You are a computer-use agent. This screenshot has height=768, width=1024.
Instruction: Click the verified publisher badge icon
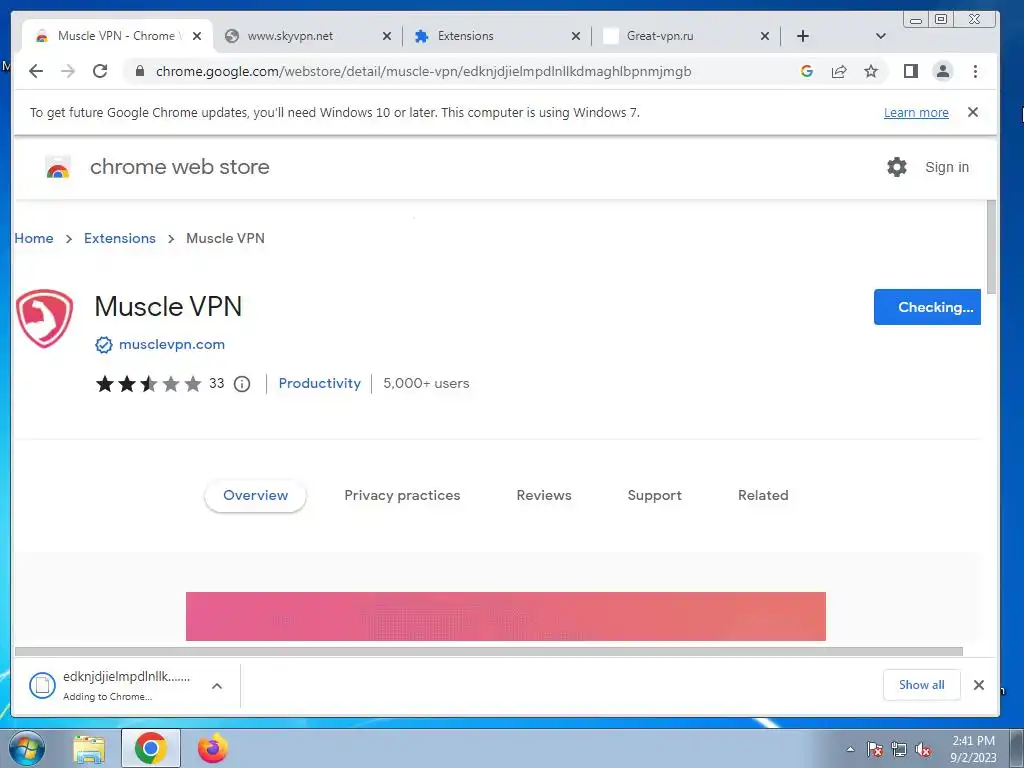[104, 345]
